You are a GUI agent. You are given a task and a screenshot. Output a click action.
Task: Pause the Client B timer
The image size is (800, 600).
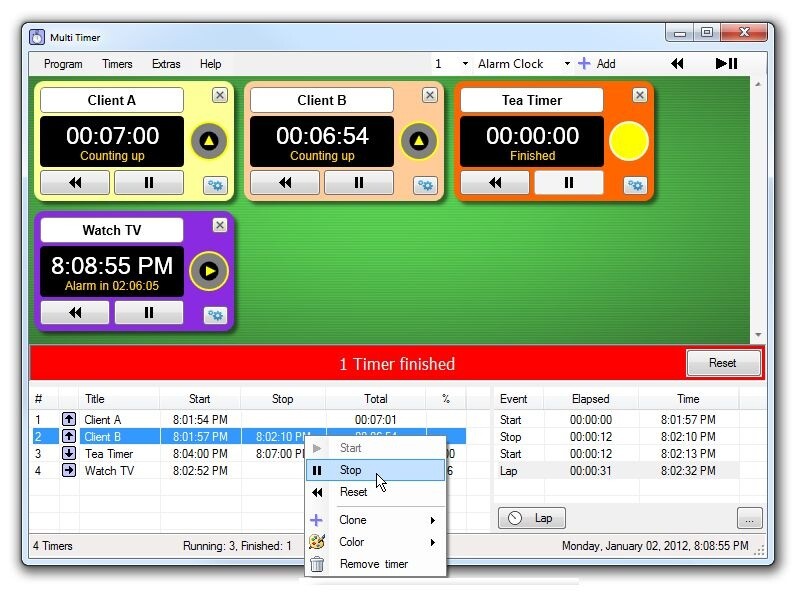click(x=358, y=182)
